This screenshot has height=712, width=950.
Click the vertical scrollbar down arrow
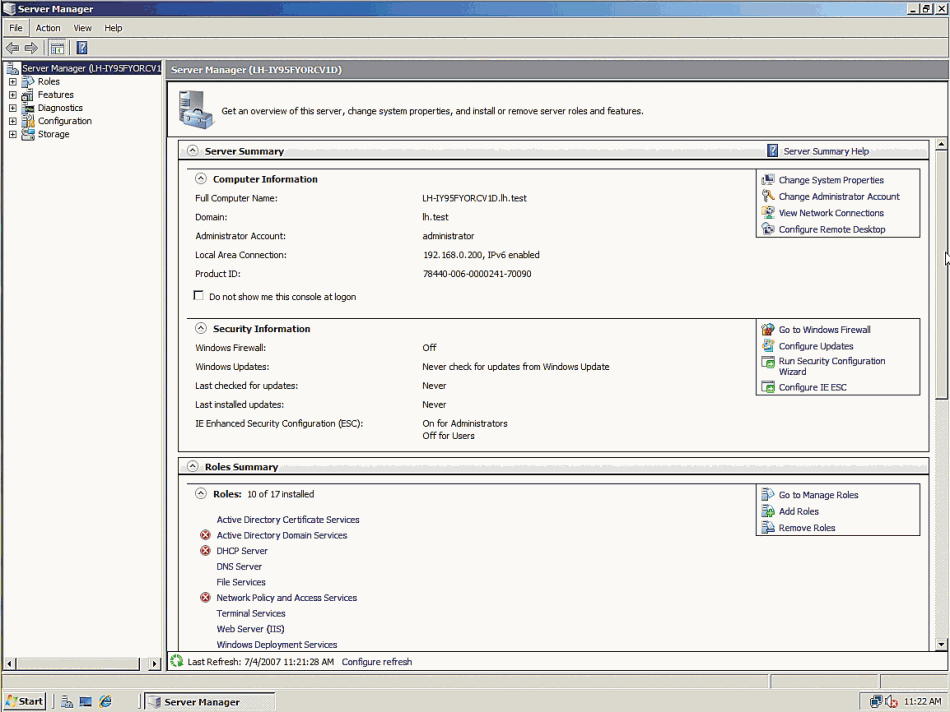941,645
